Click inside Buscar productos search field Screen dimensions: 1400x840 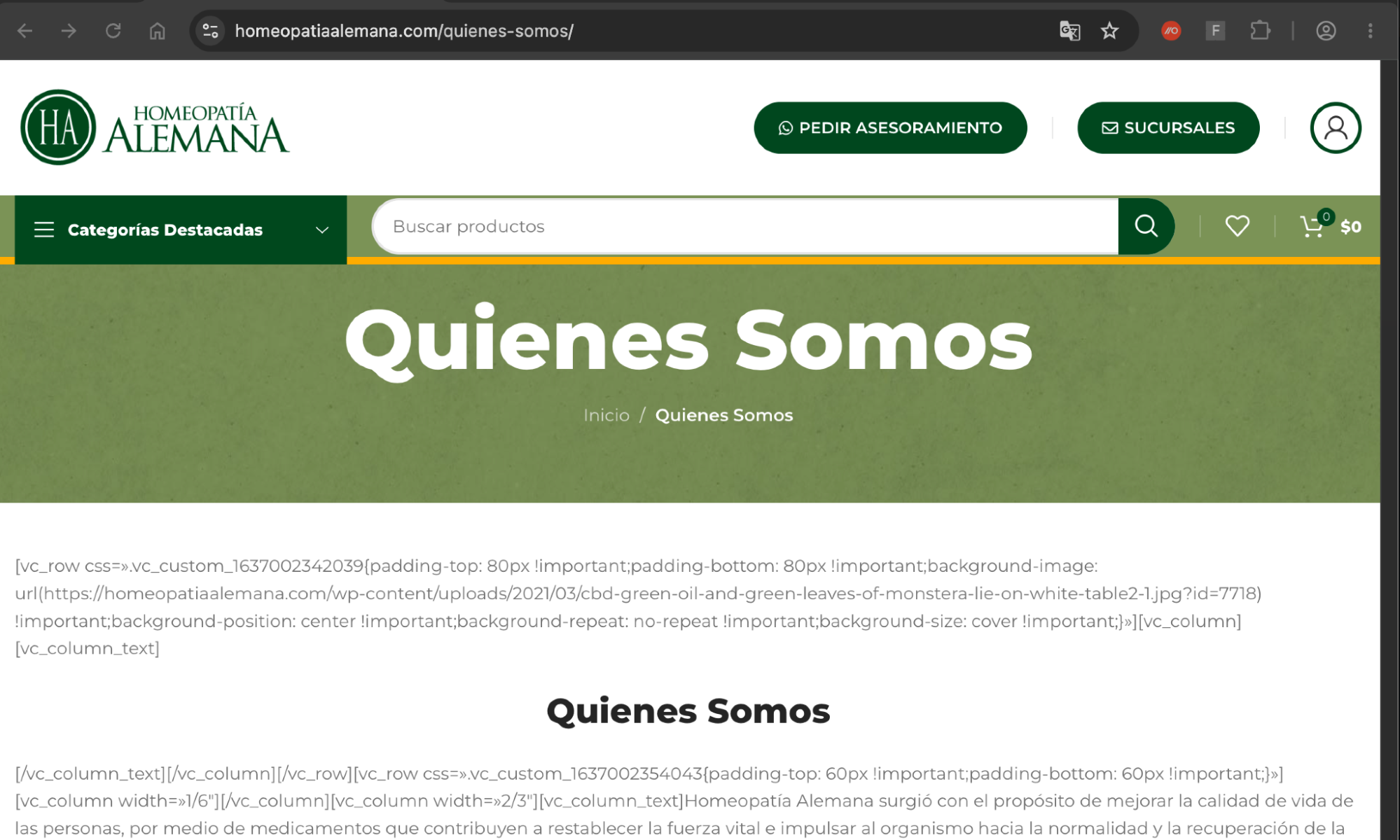point(746,226)
